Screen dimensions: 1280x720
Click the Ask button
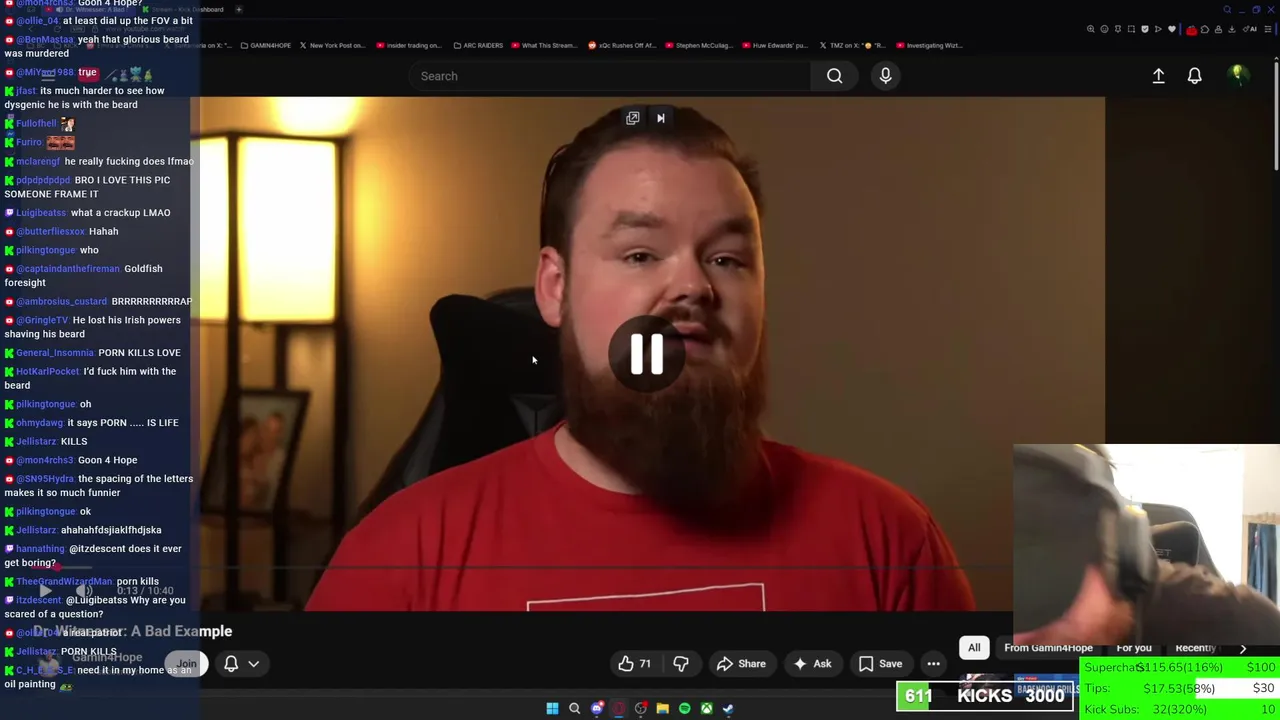812,664
